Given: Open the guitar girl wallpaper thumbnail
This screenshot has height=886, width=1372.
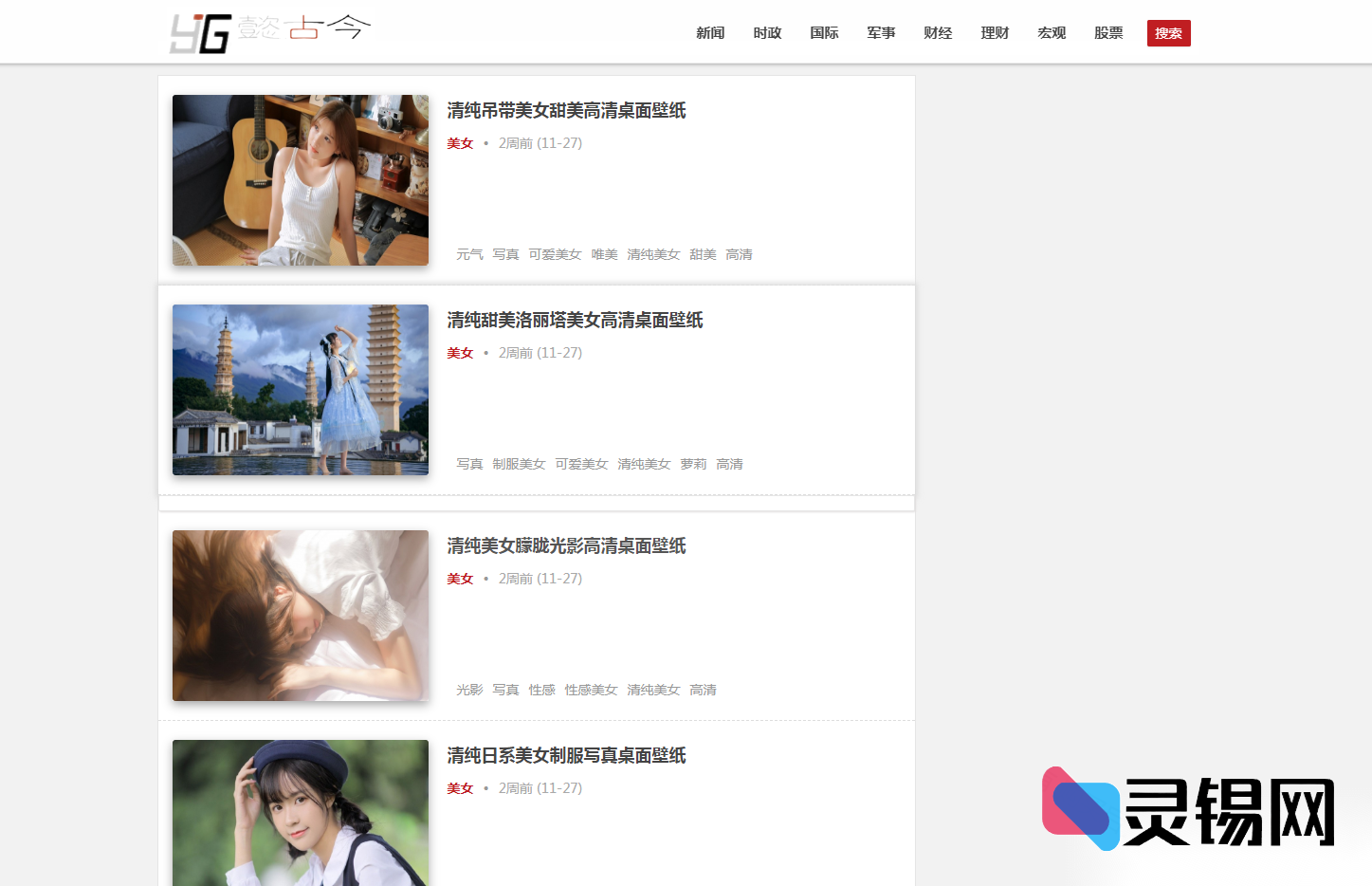Looking at the screenshot, I should pos(300,179).
